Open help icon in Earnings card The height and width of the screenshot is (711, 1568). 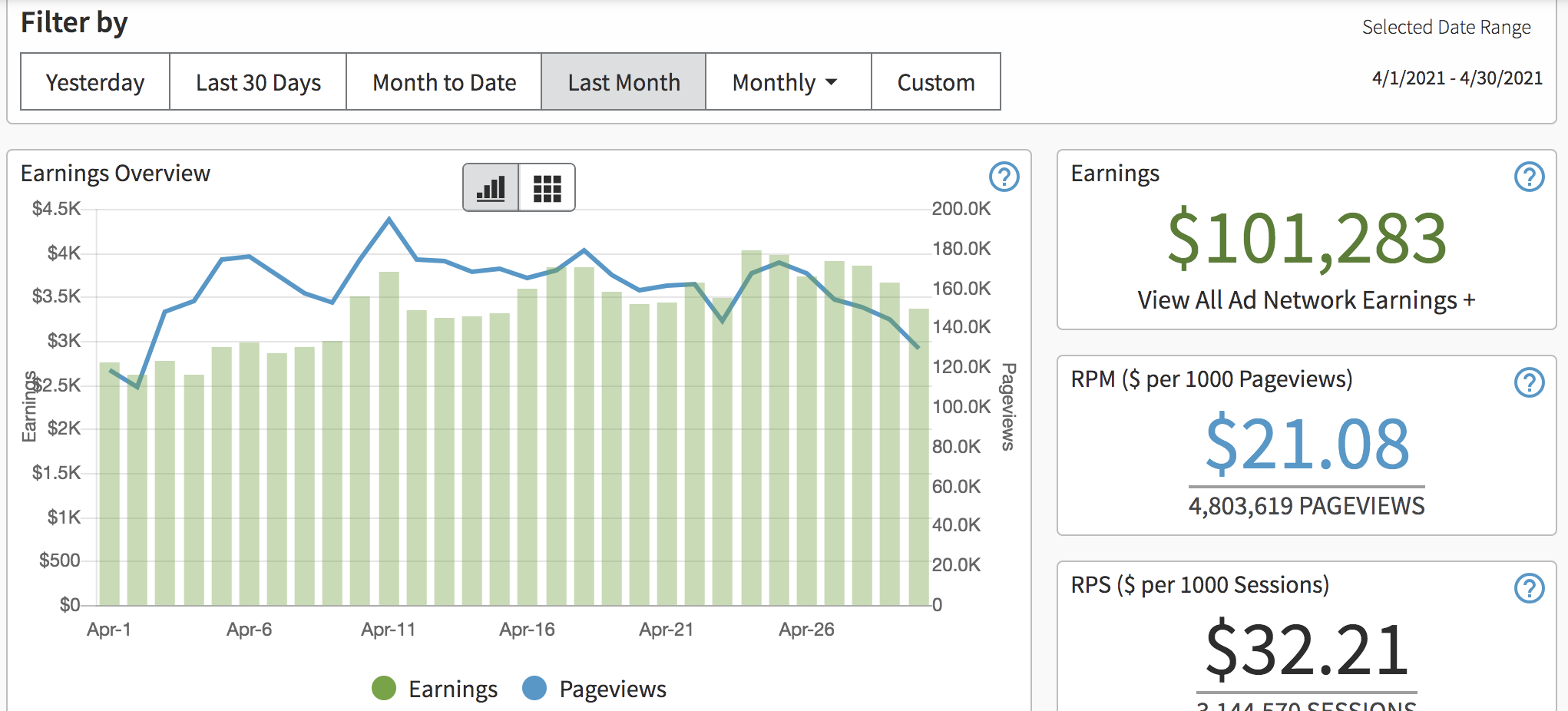(1528, 177)
